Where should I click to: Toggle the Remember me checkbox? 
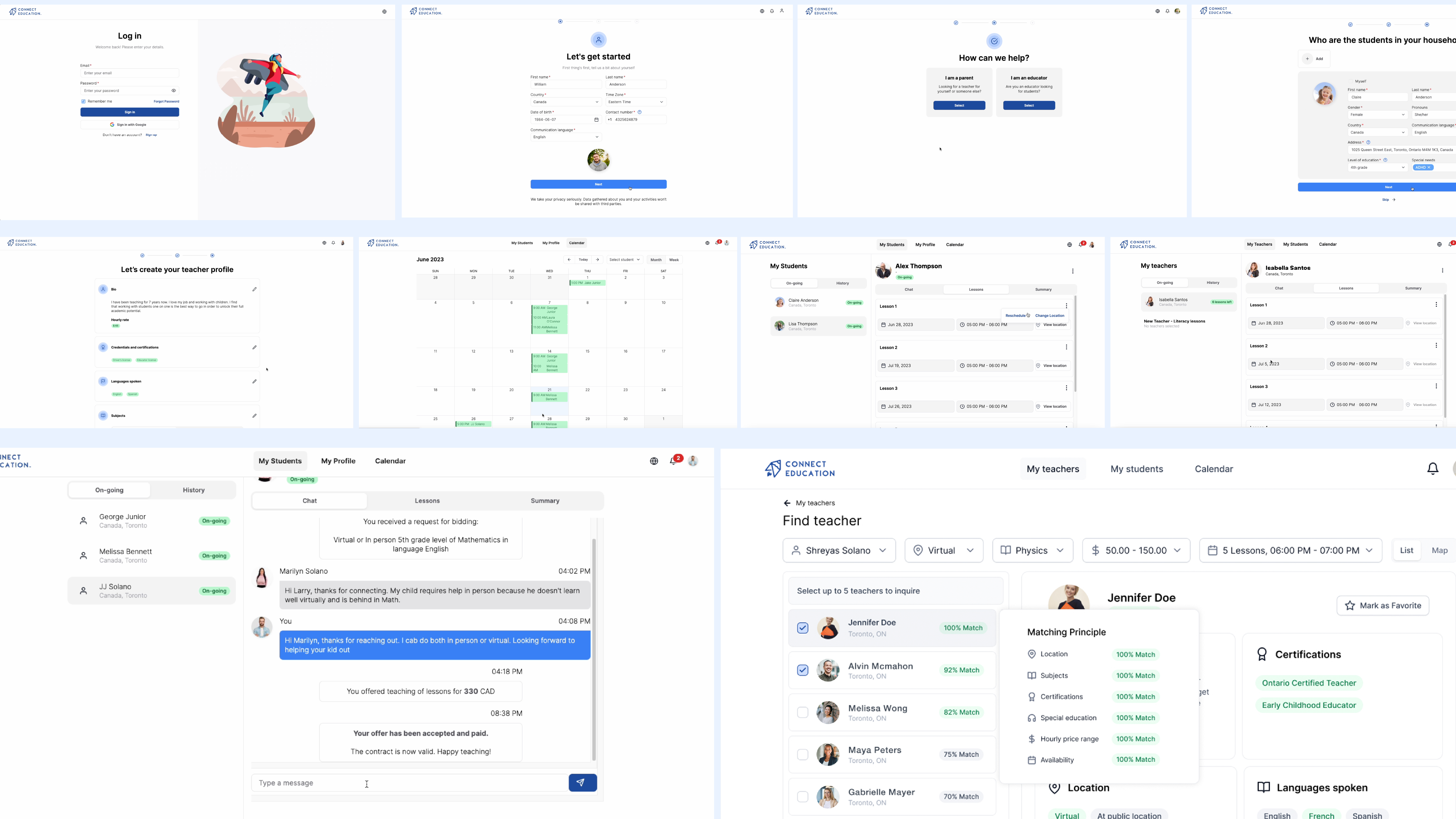click(x=84, y=101)
